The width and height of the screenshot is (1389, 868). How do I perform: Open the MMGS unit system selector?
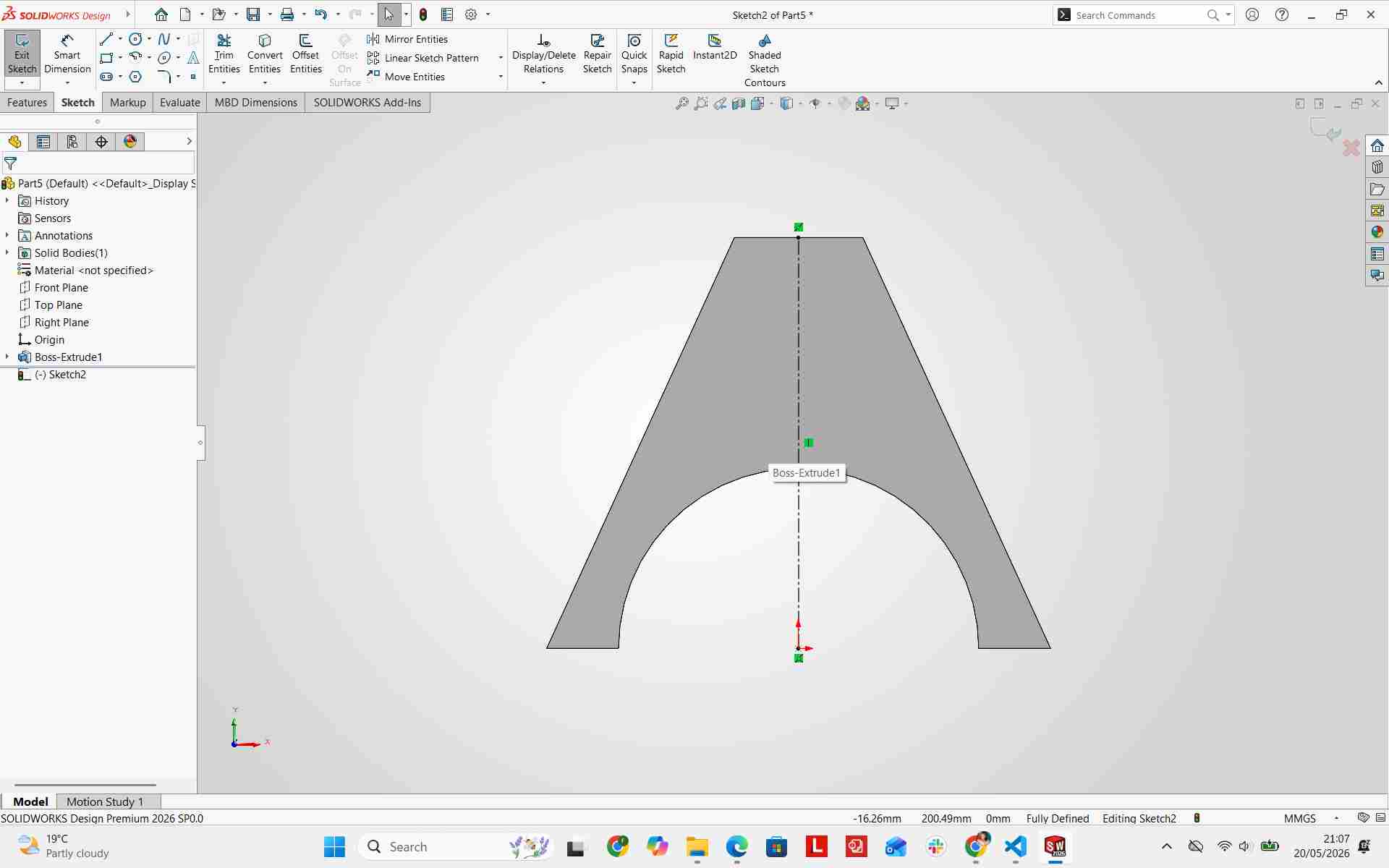1300,818
